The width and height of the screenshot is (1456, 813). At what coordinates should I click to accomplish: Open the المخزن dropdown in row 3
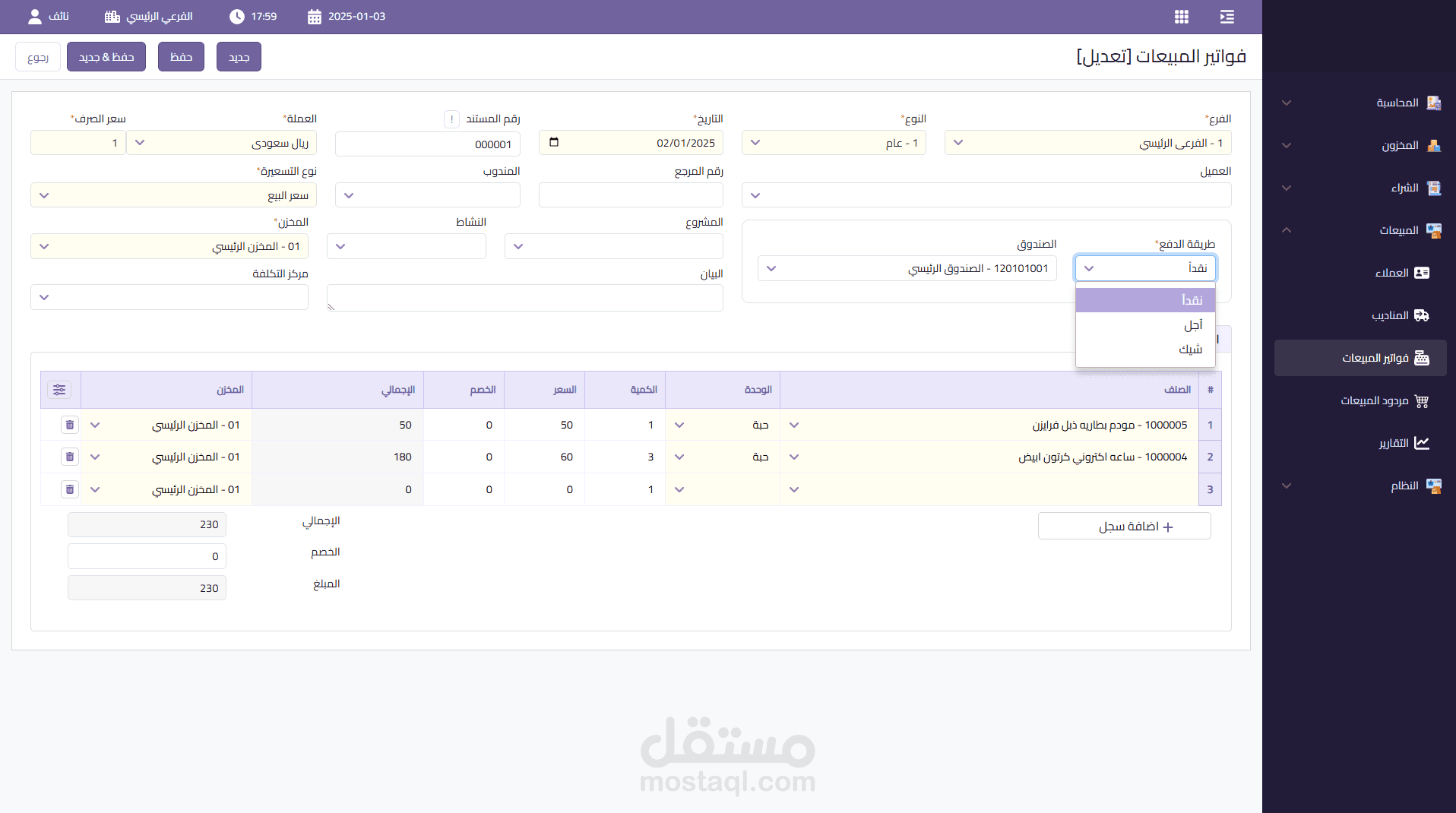pos(166,489)
